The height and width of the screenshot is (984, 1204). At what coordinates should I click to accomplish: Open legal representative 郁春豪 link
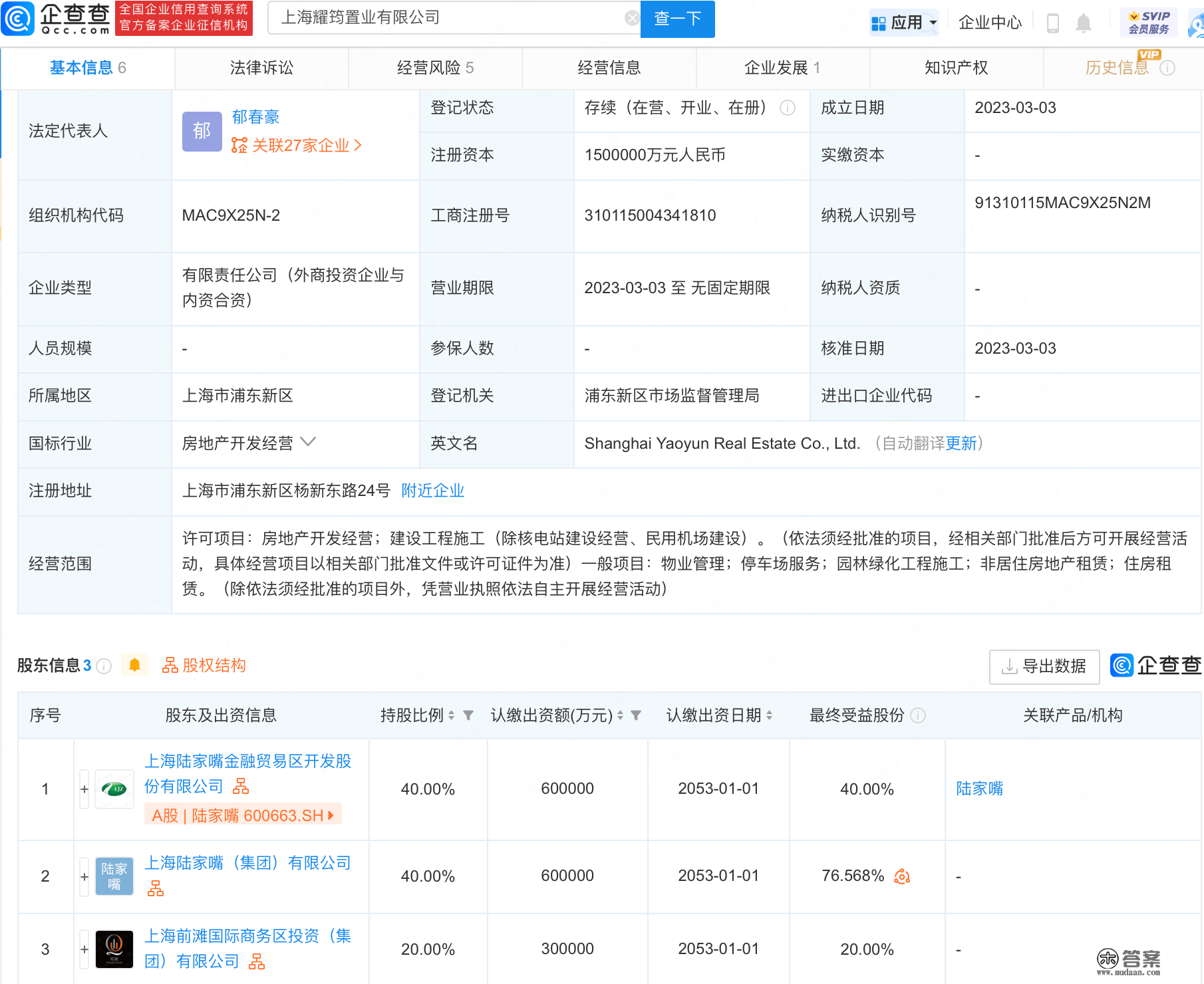[x=255, y=117]
